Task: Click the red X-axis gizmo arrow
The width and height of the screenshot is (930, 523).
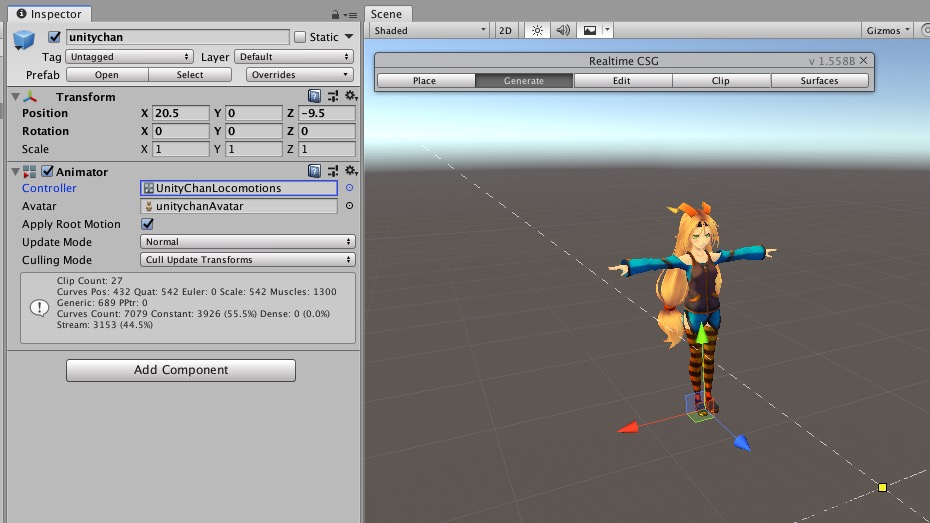Action: click(628, 427)
